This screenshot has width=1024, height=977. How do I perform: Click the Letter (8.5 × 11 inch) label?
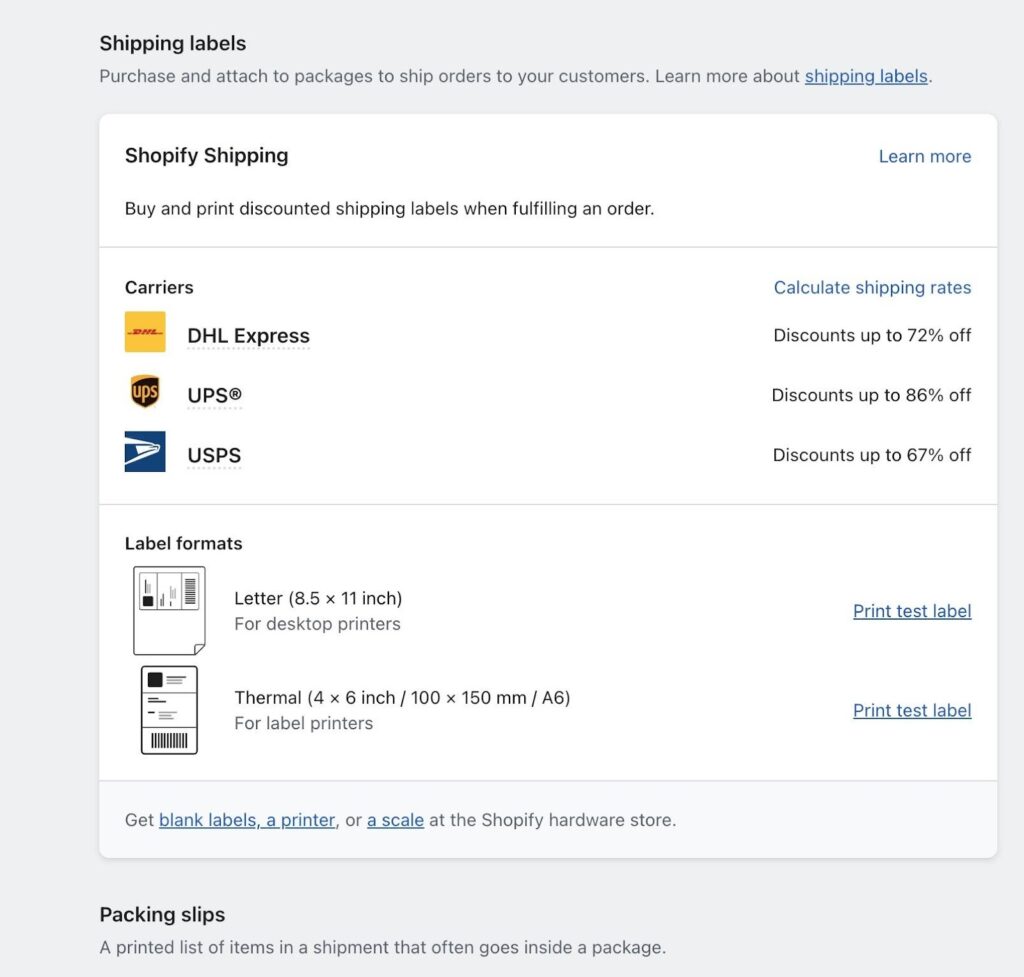coord(318,599)
